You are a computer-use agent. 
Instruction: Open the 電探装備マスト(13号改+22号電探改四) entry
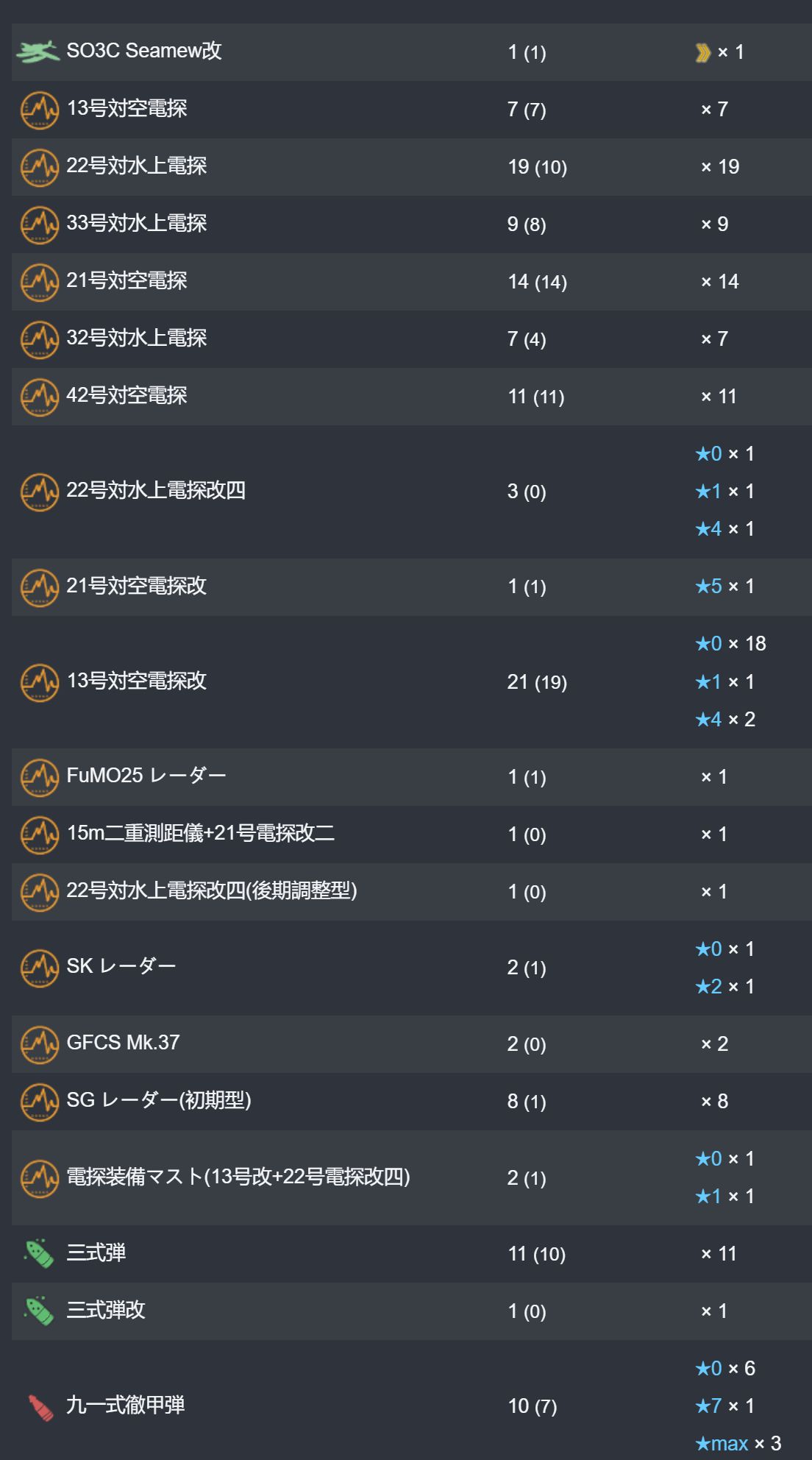pos(238,1177)
